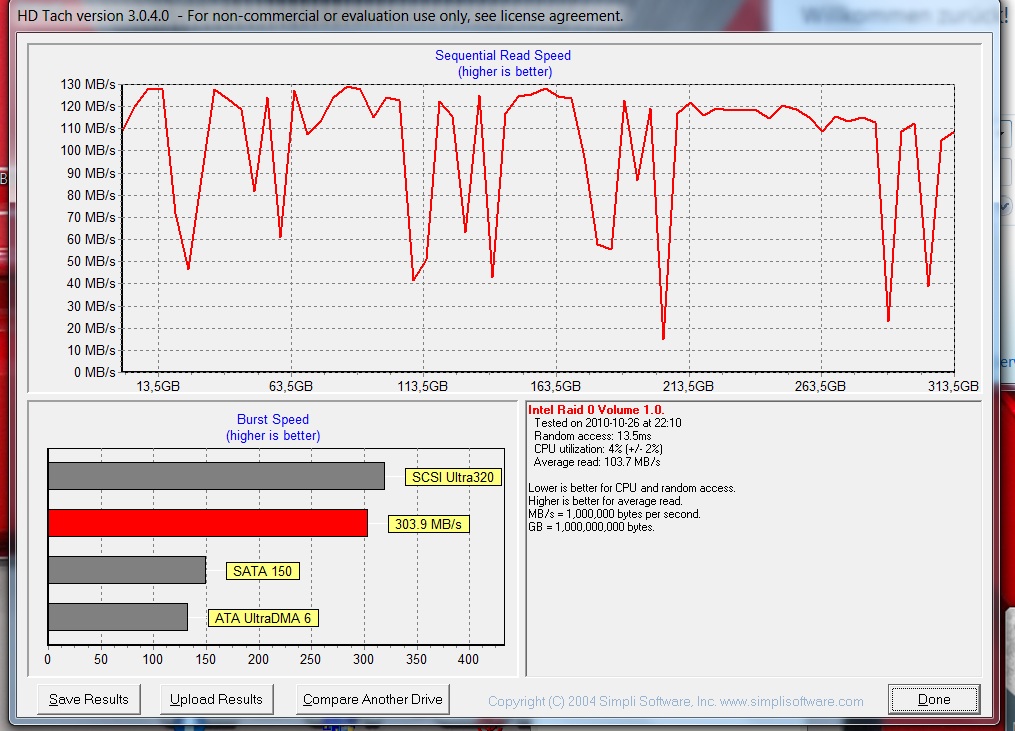Open Compare Another Drive
The image size is (1015, 731).
click(373, 699)
